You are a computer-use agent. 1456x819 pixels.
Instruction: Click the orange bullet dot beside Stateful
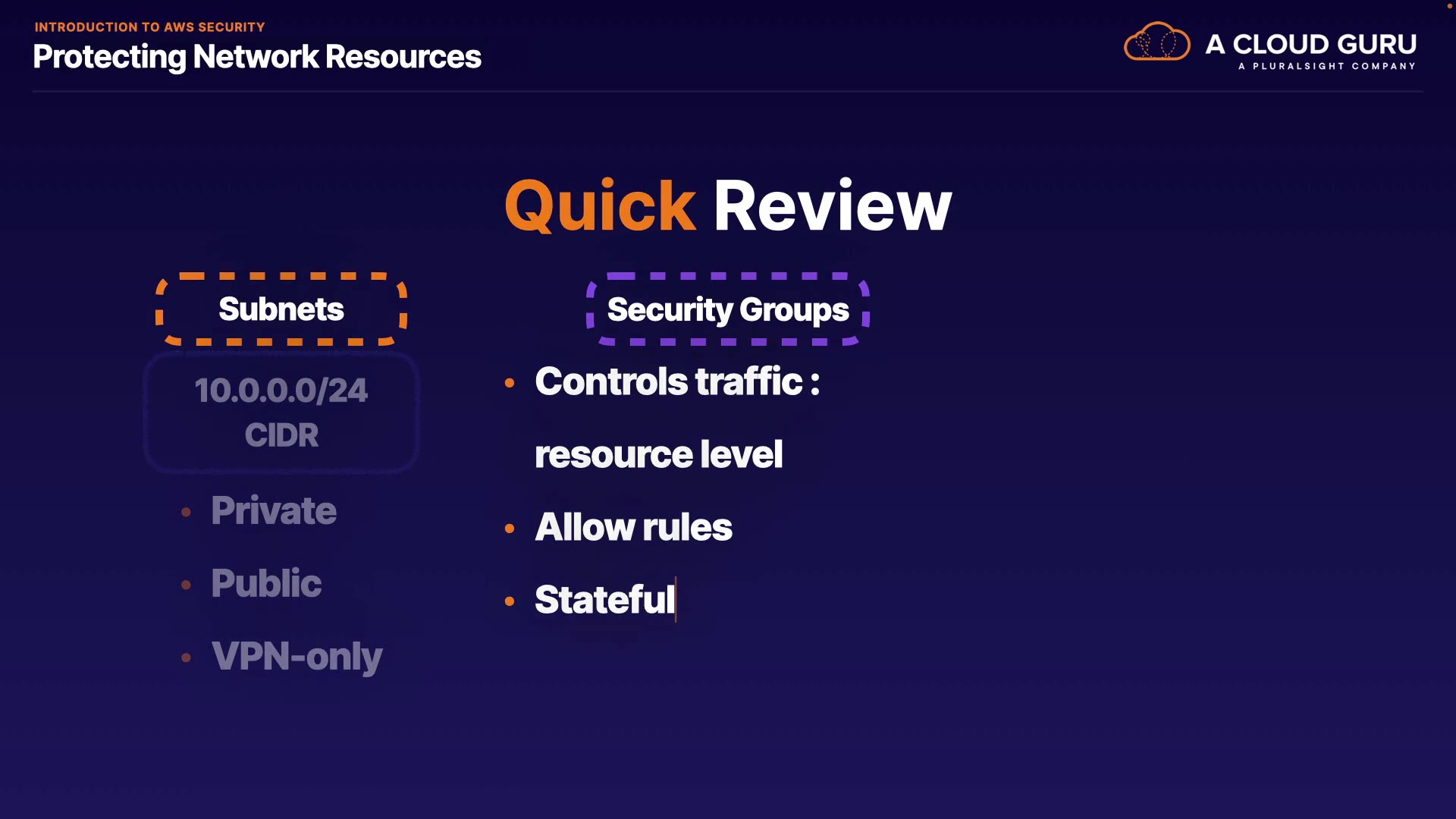510,601
